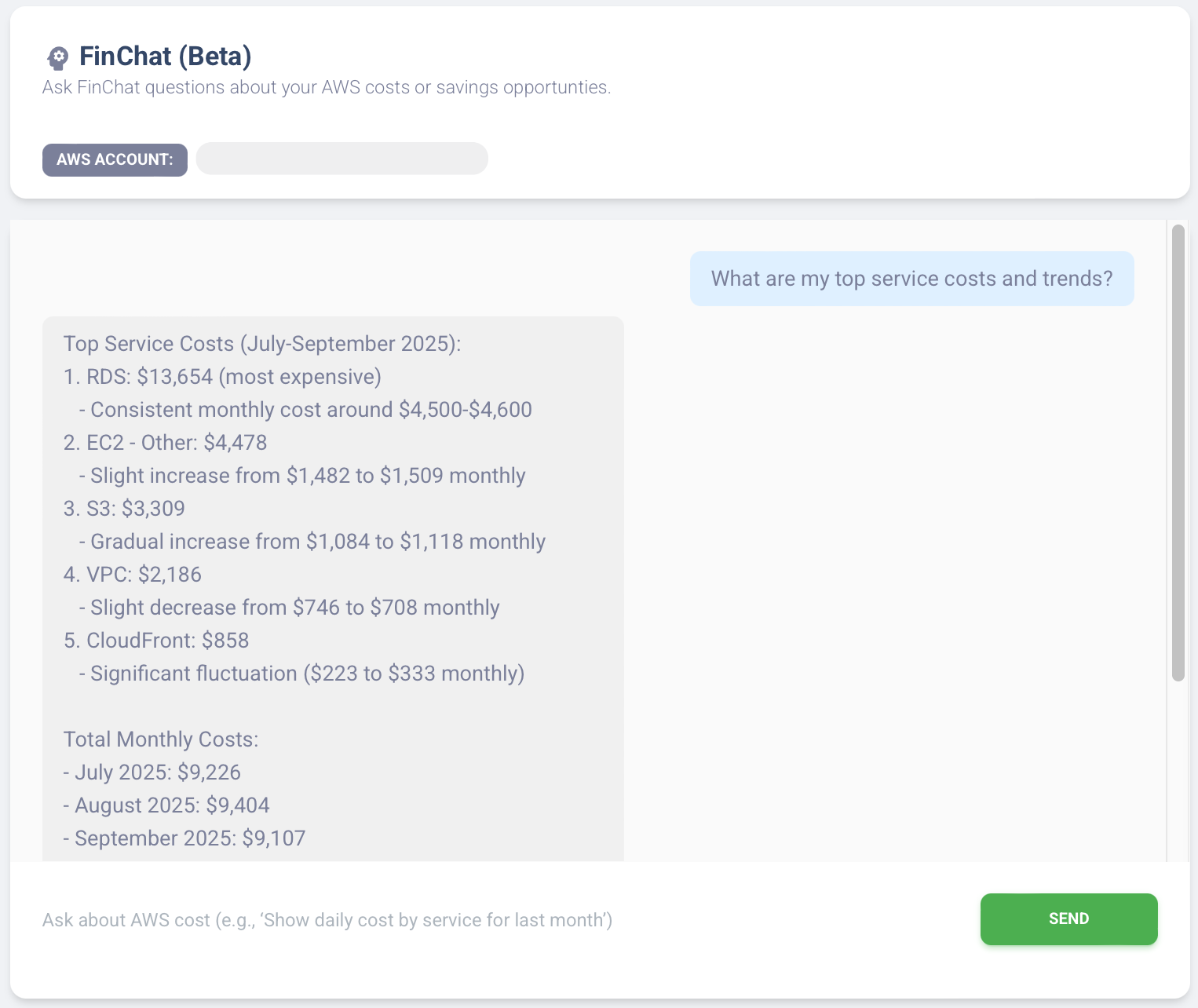Screen dimensions: 1198x1008
Task: Click the September 2025 total cost line
Action: (184, 838)
